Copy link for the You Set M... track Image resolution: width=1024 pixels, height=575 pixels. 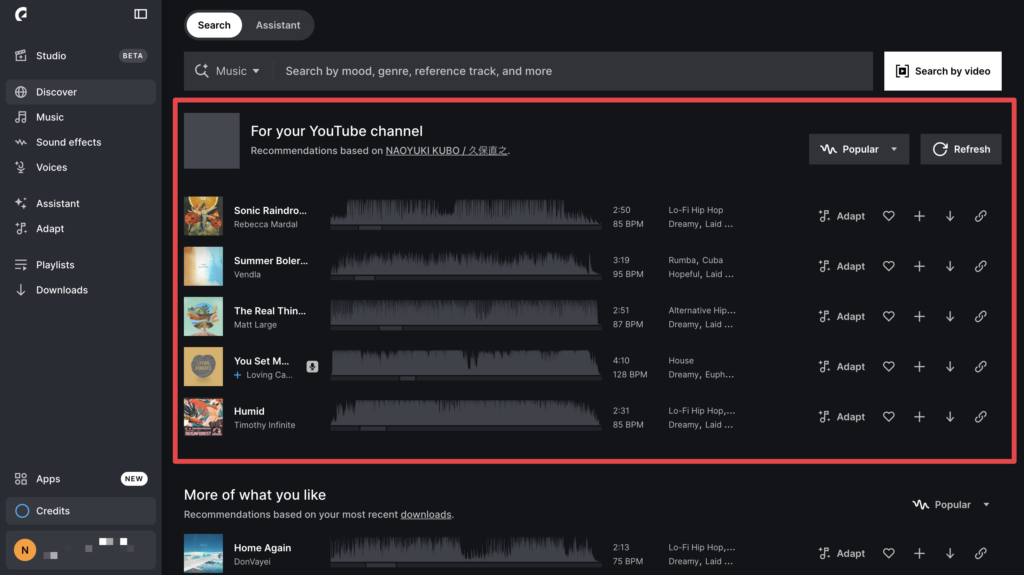tap(980, 367)
